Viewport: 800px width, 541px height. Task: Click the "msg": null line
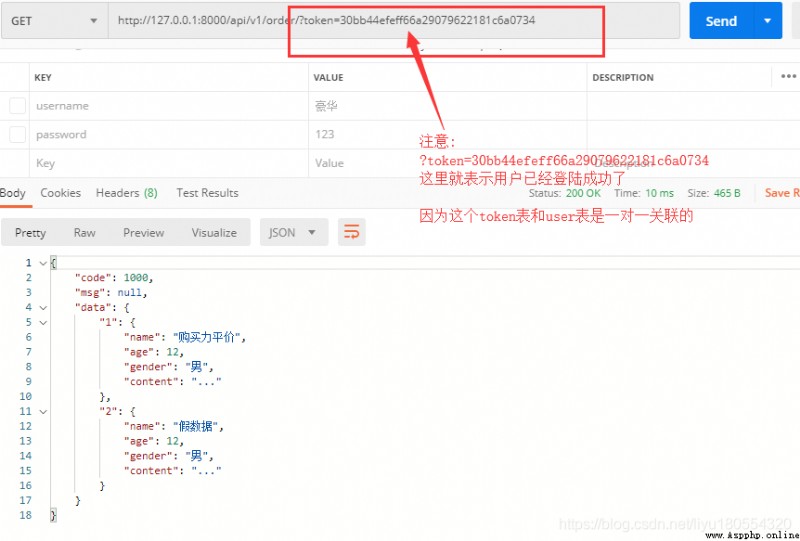[x=111, y=293]
